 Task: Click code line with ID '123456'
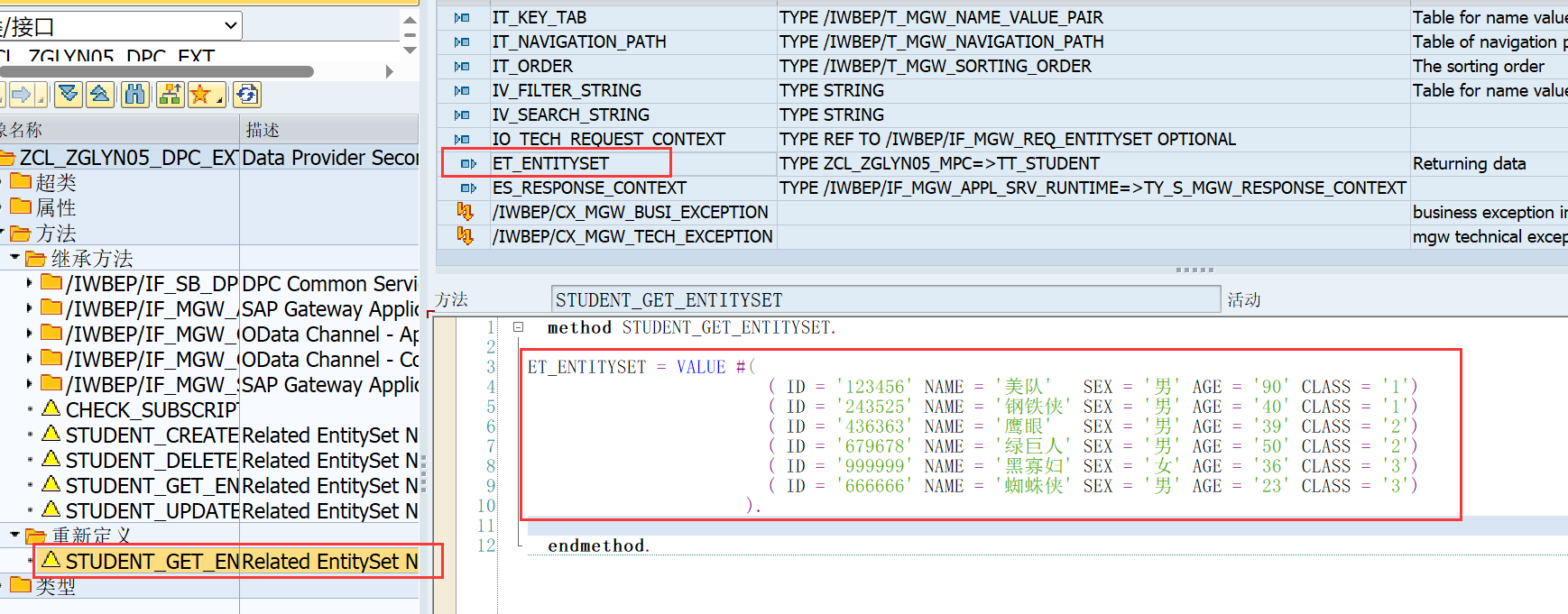click(1093, 387)
